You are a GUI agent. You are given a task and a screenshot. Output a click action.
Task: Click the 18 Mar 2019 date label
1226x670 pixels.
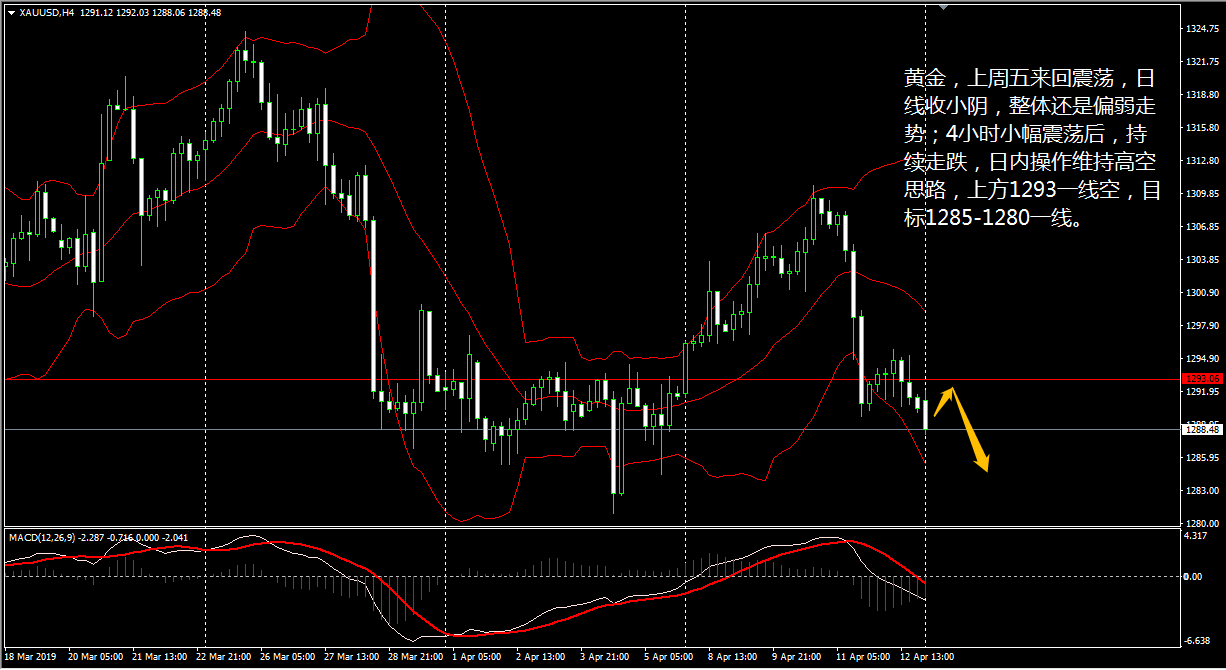[30, 657]
